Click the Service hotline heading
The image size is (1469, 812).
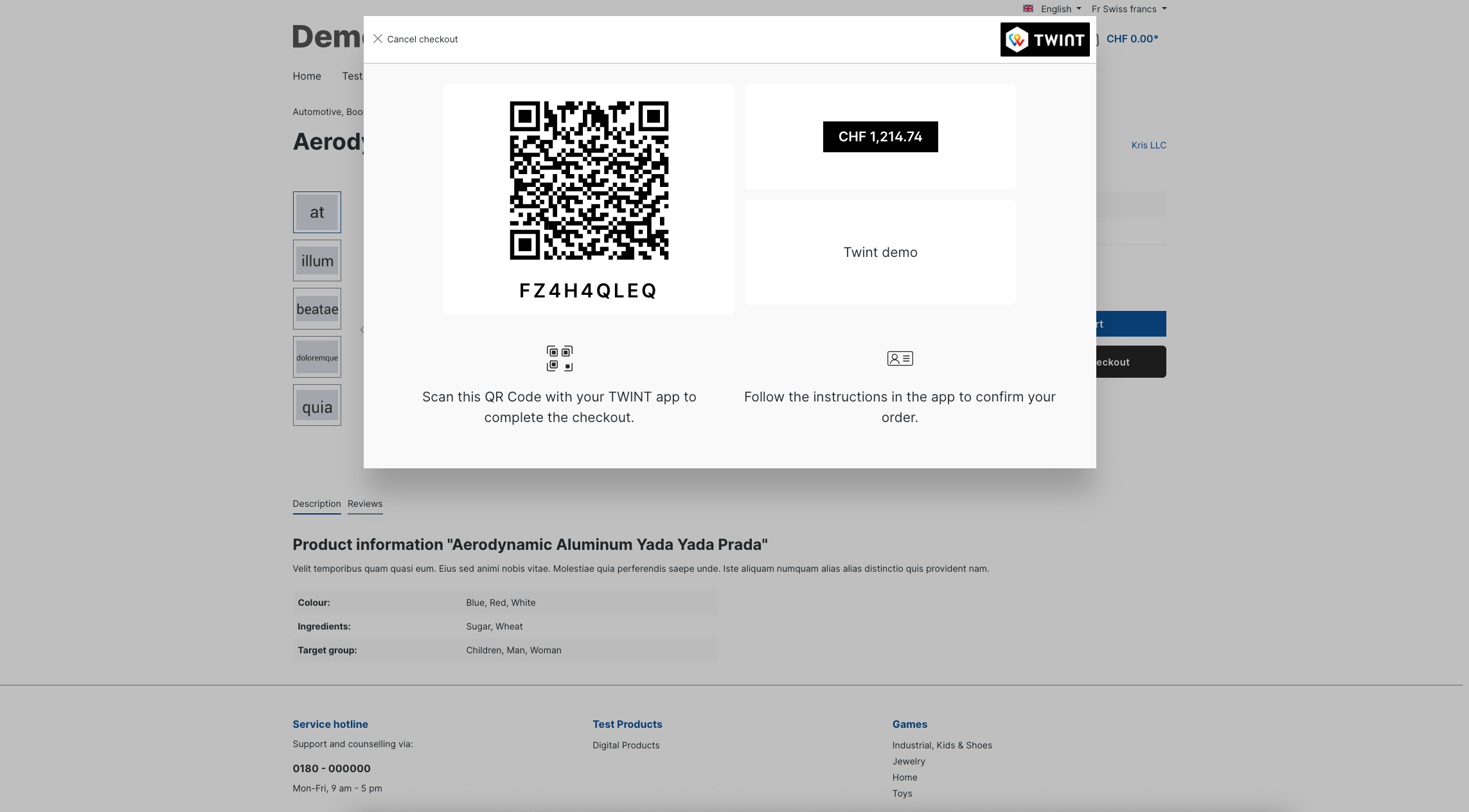tap(330, 724)
